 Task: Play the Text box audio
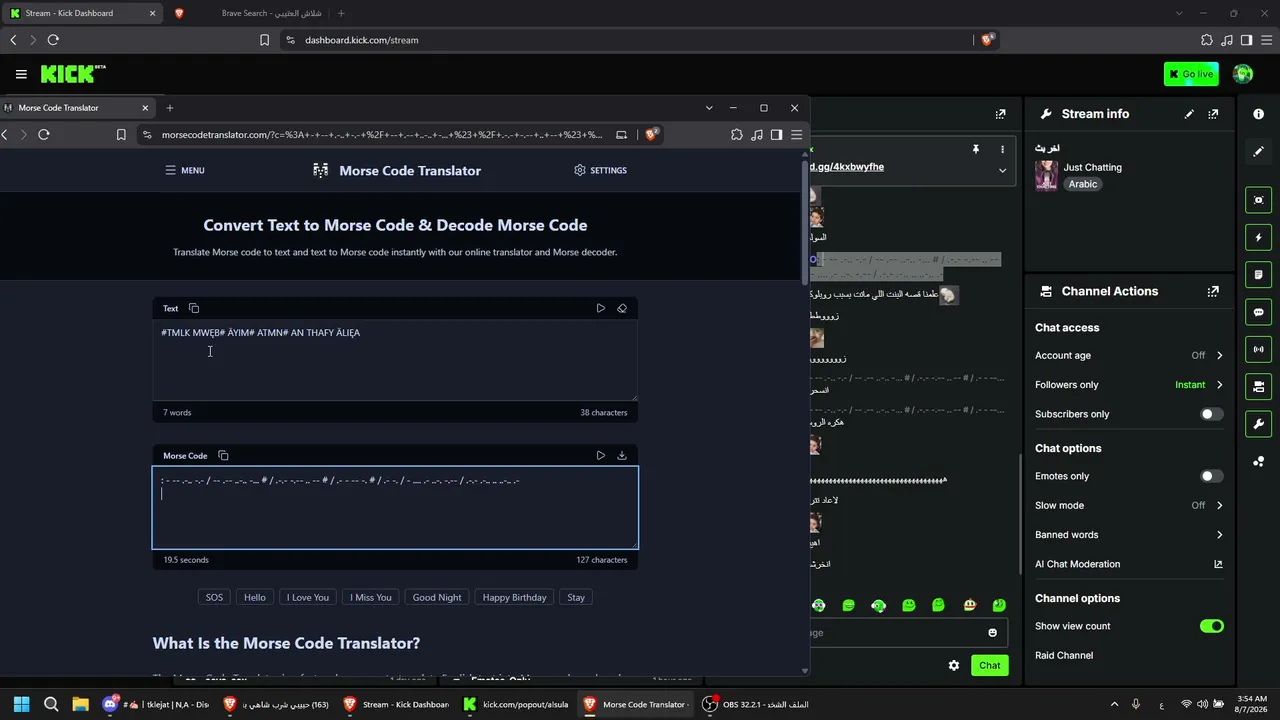click(600, 308)
